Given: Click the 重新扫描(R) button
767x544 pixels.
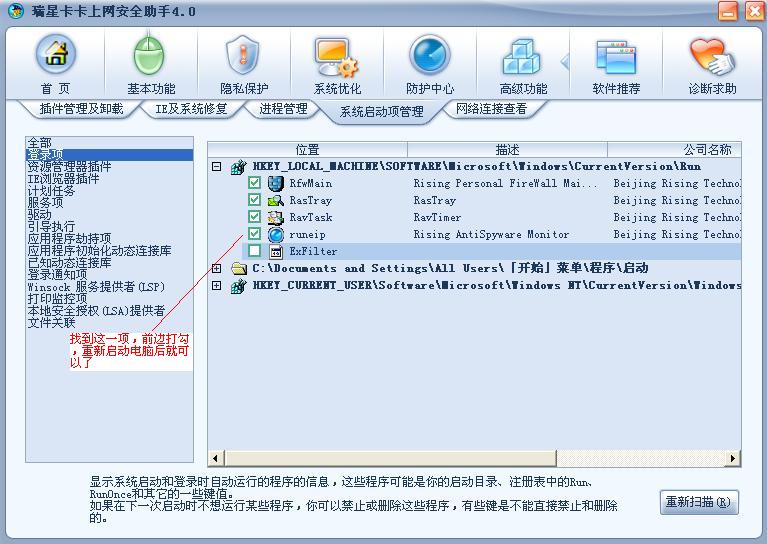Looking at the screenshot, I should click(699, 502).
